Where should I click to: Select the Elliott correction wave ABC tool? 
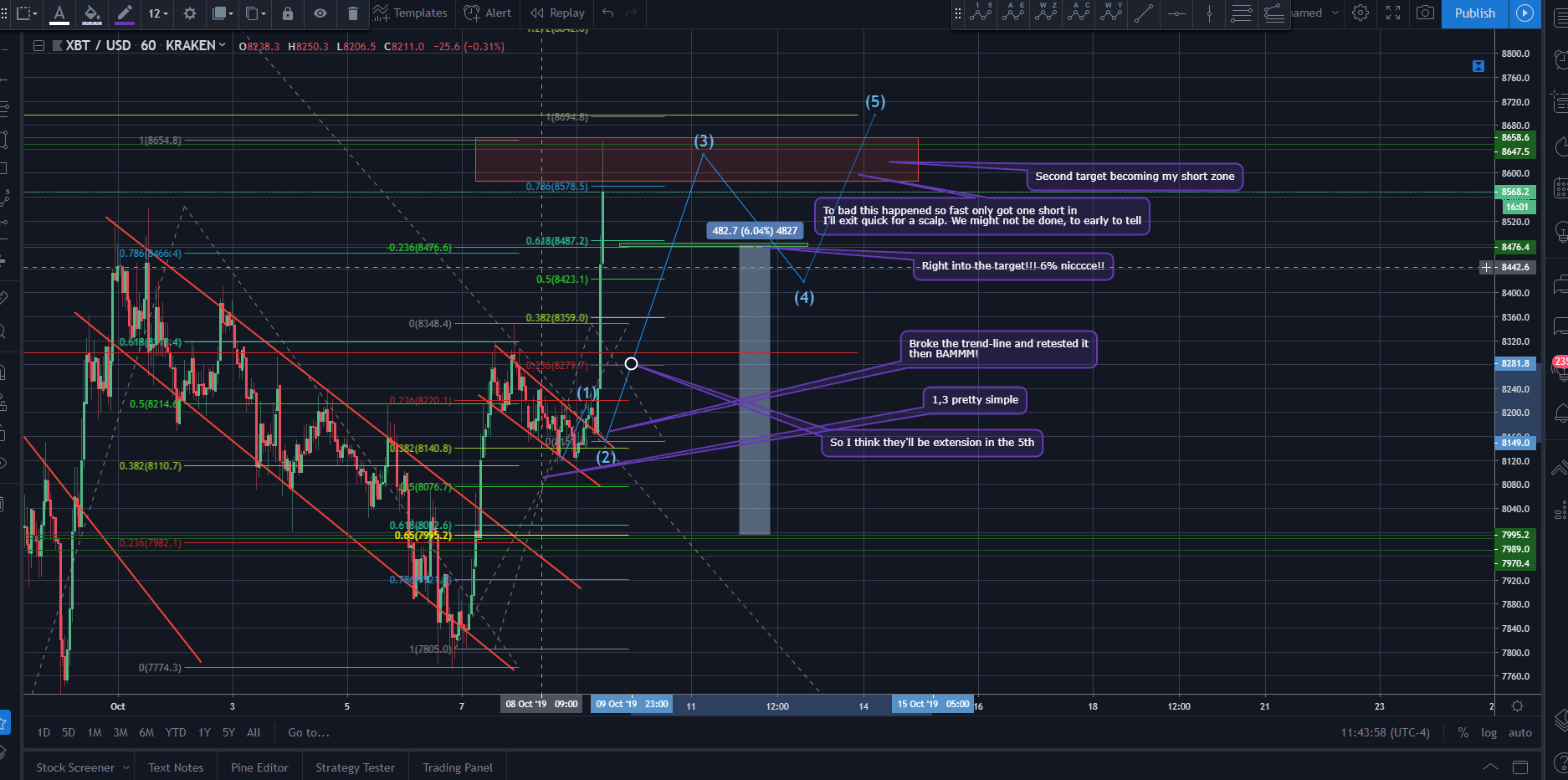1079,13
